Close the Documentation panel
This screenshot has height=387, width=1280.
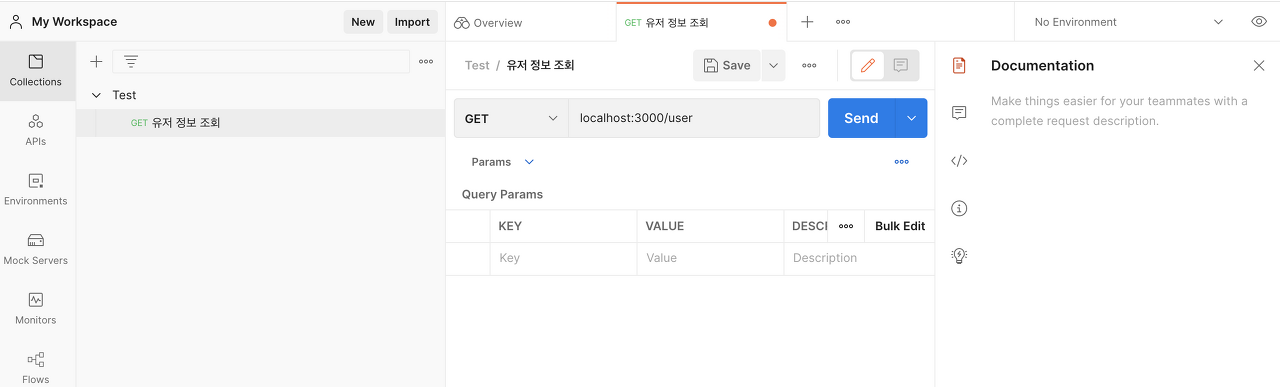click(x=1259, y=65)
